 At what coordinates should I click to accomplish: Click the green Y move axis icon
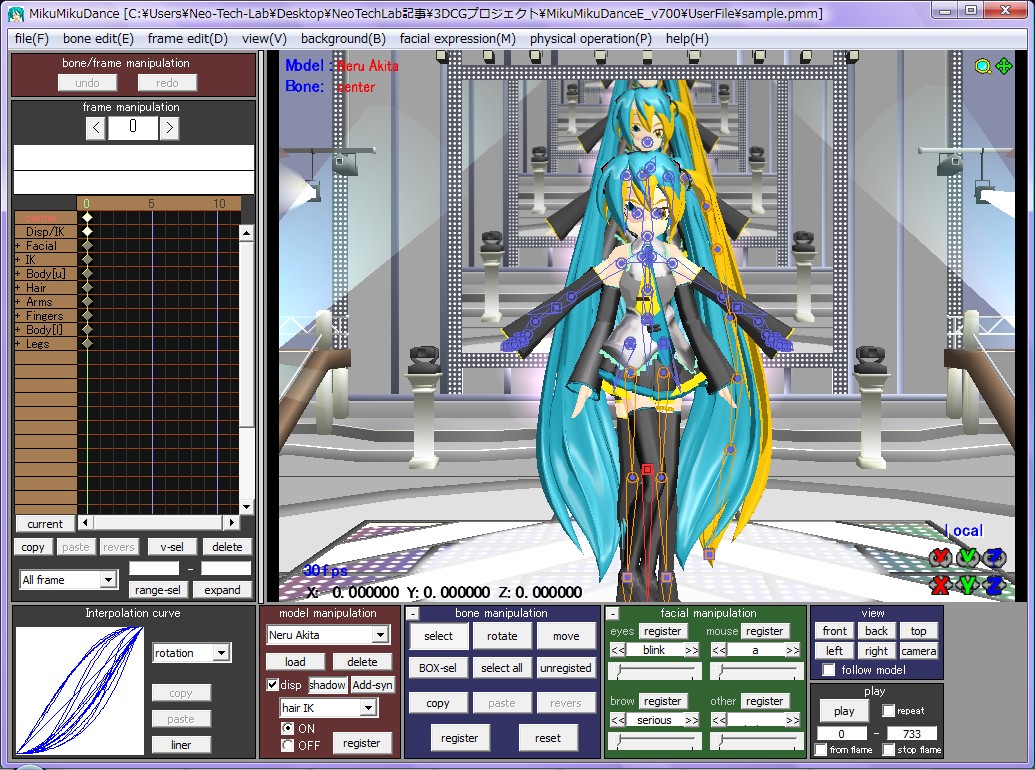tap(968, 584)
